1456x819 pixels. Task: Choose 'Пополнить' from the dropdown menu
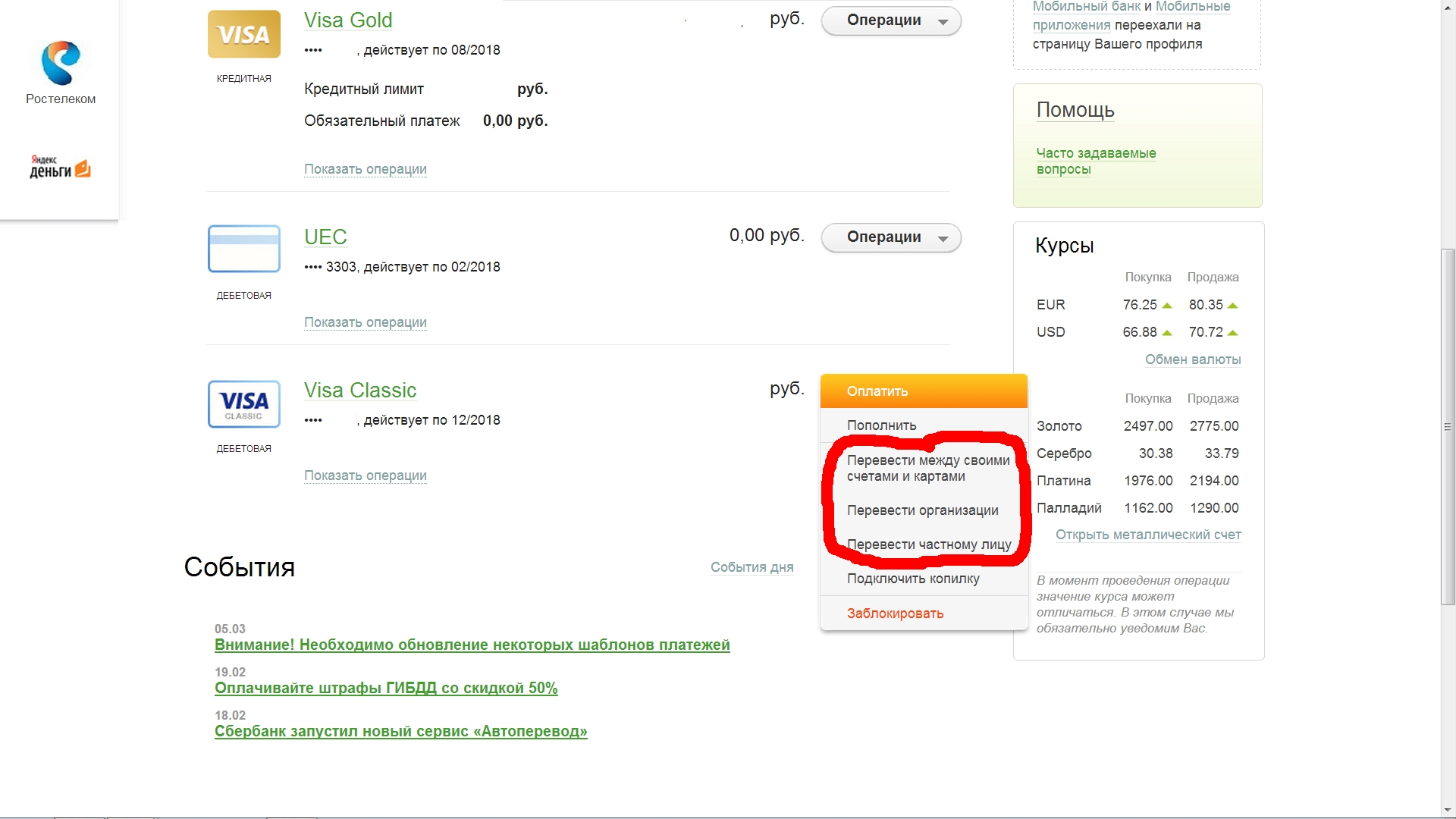click(881, 425)
